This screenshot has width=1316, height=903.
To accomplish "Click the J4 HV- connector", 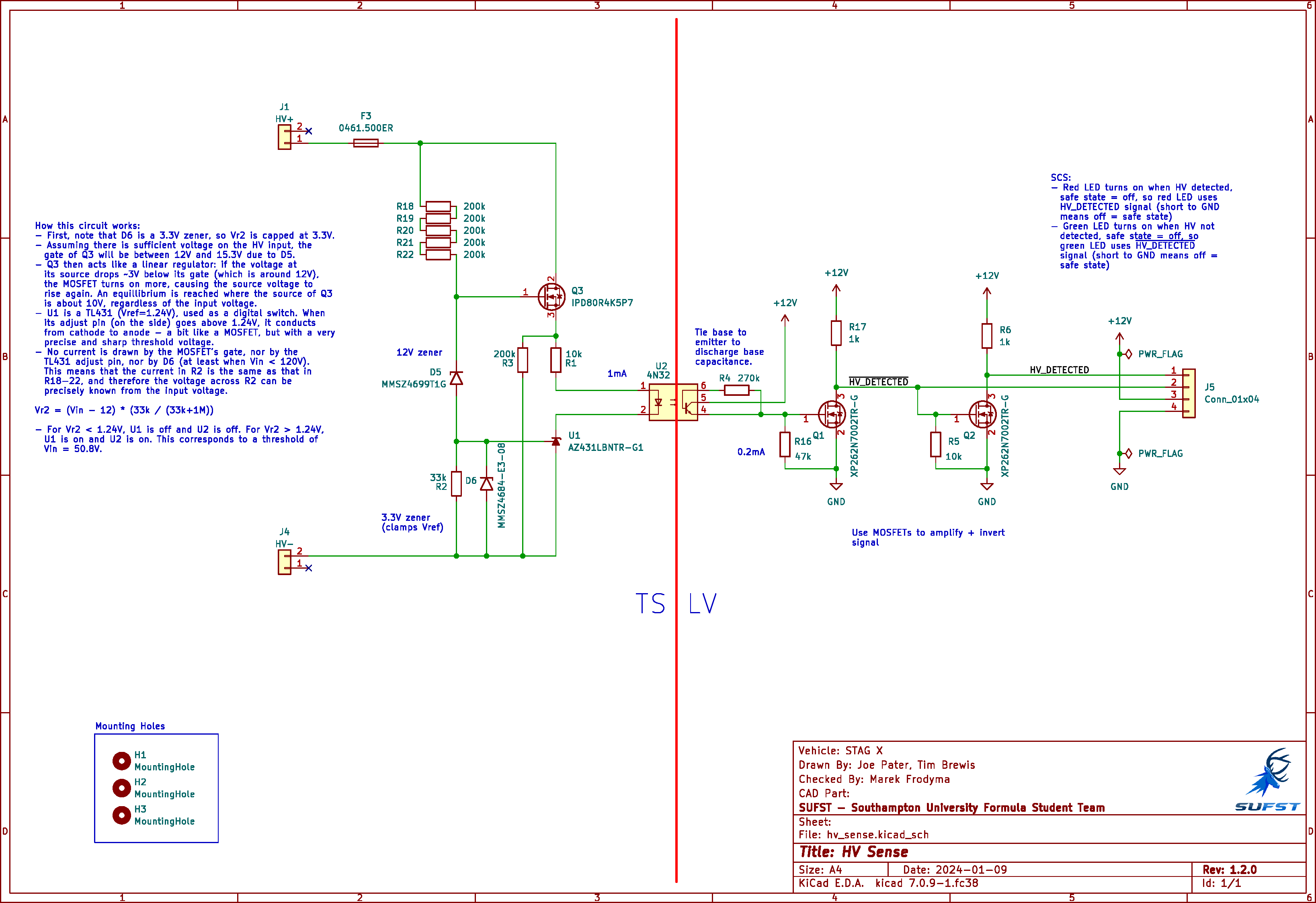I will [284, 562].
